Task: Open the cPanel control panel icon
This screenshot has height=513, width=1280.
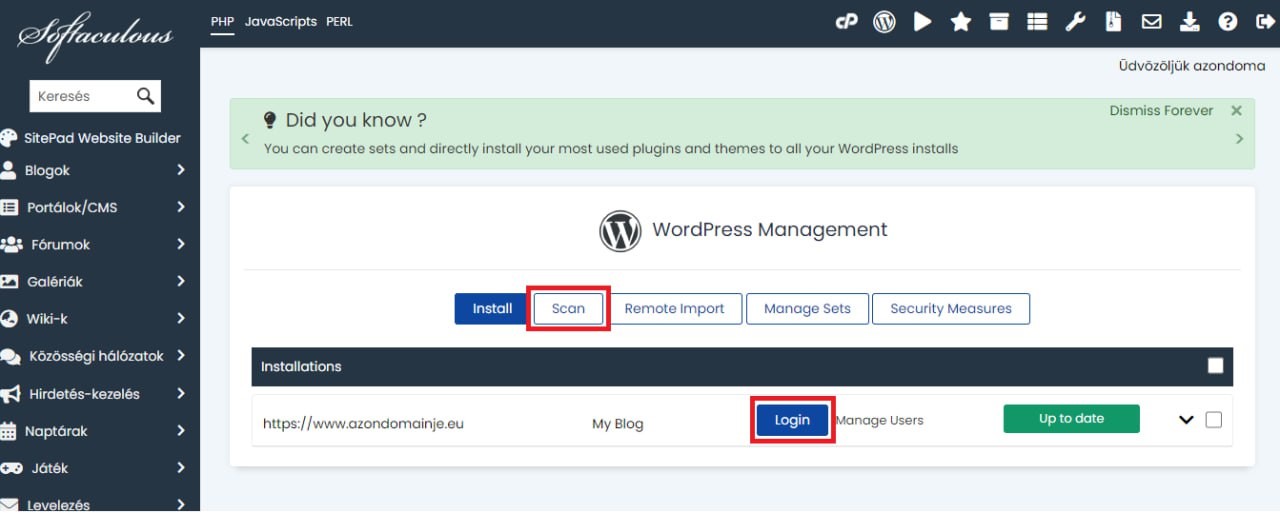Action: pyautogui.click(x=846, y=22)
